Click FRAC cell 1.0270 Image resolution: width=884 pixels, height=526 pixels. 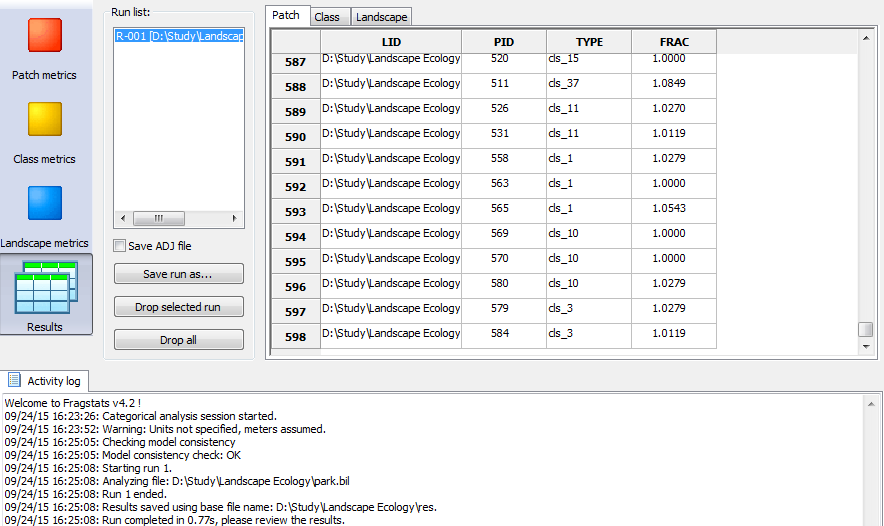pyautogui.click(x=674, y=112)
